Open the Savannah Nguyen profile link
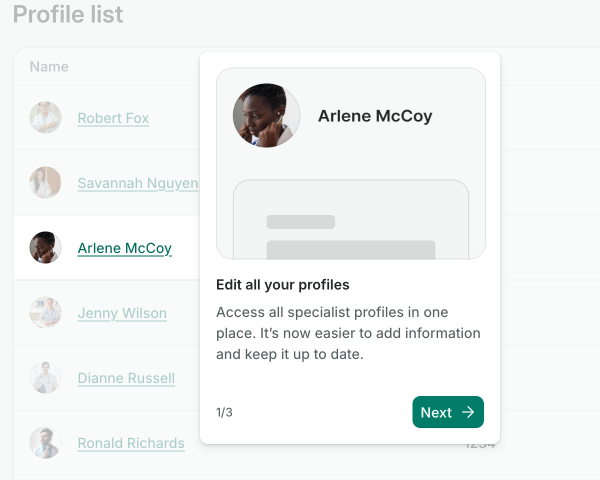Viewport: 600px width, 480px height. pyautogui.click(x=138, y=183)
